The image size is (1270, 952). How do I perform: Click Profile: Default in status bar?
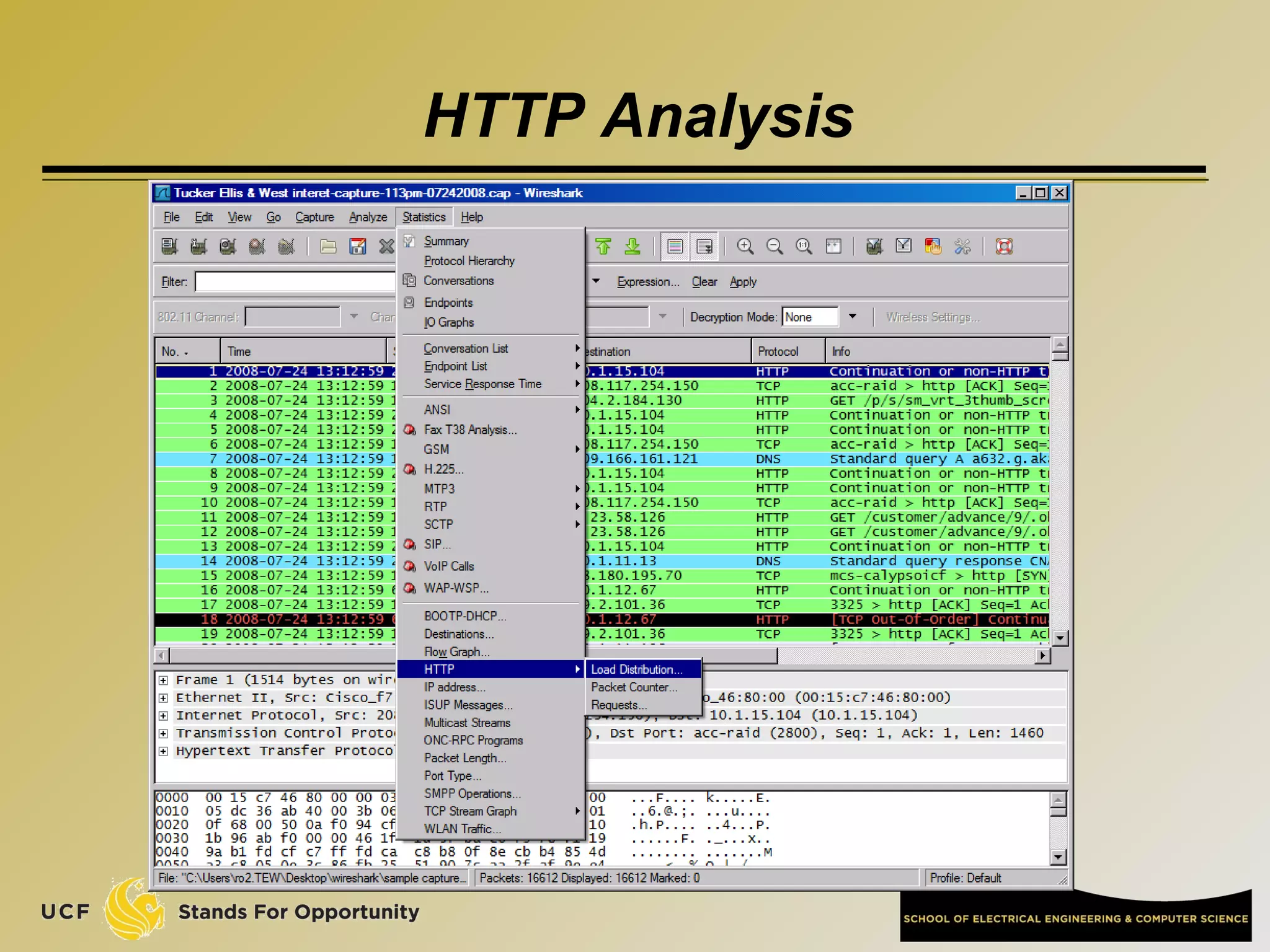pos(966,878)
